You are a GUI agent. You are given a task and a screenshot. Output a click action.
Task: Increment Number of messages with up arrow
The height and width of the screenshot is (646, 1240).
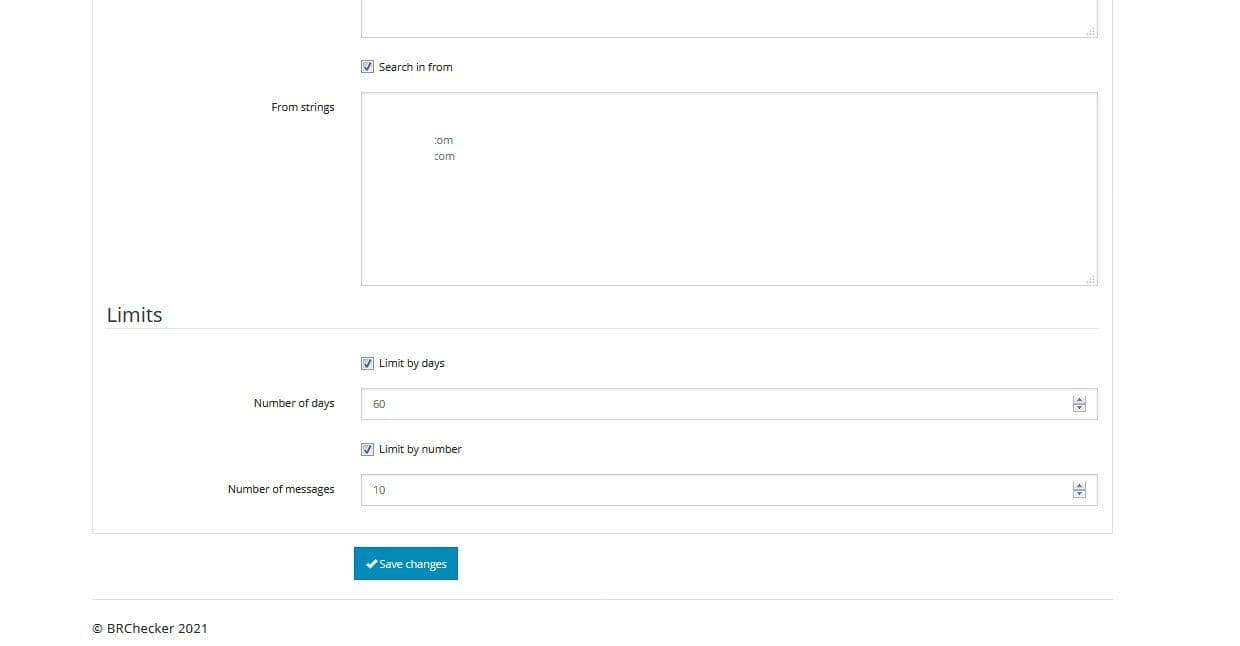click(x=1079, y=485)
